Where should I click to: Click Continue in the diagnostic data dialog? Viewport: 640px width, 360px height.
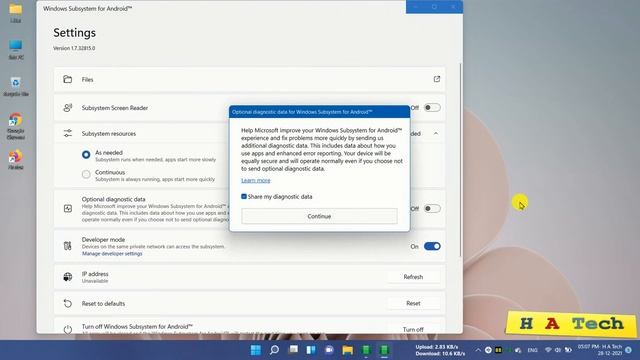(319, 216)
